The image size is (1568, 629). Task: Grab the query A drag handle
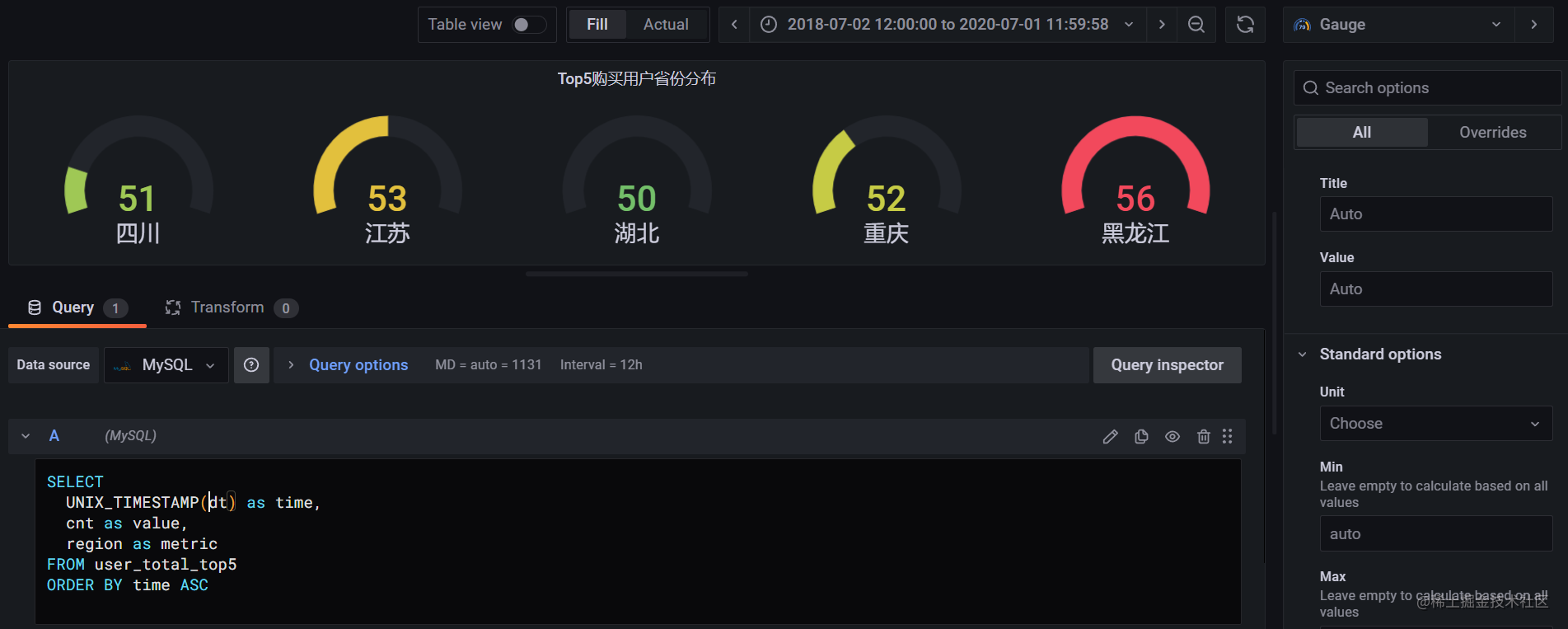tap(1228, 437)
